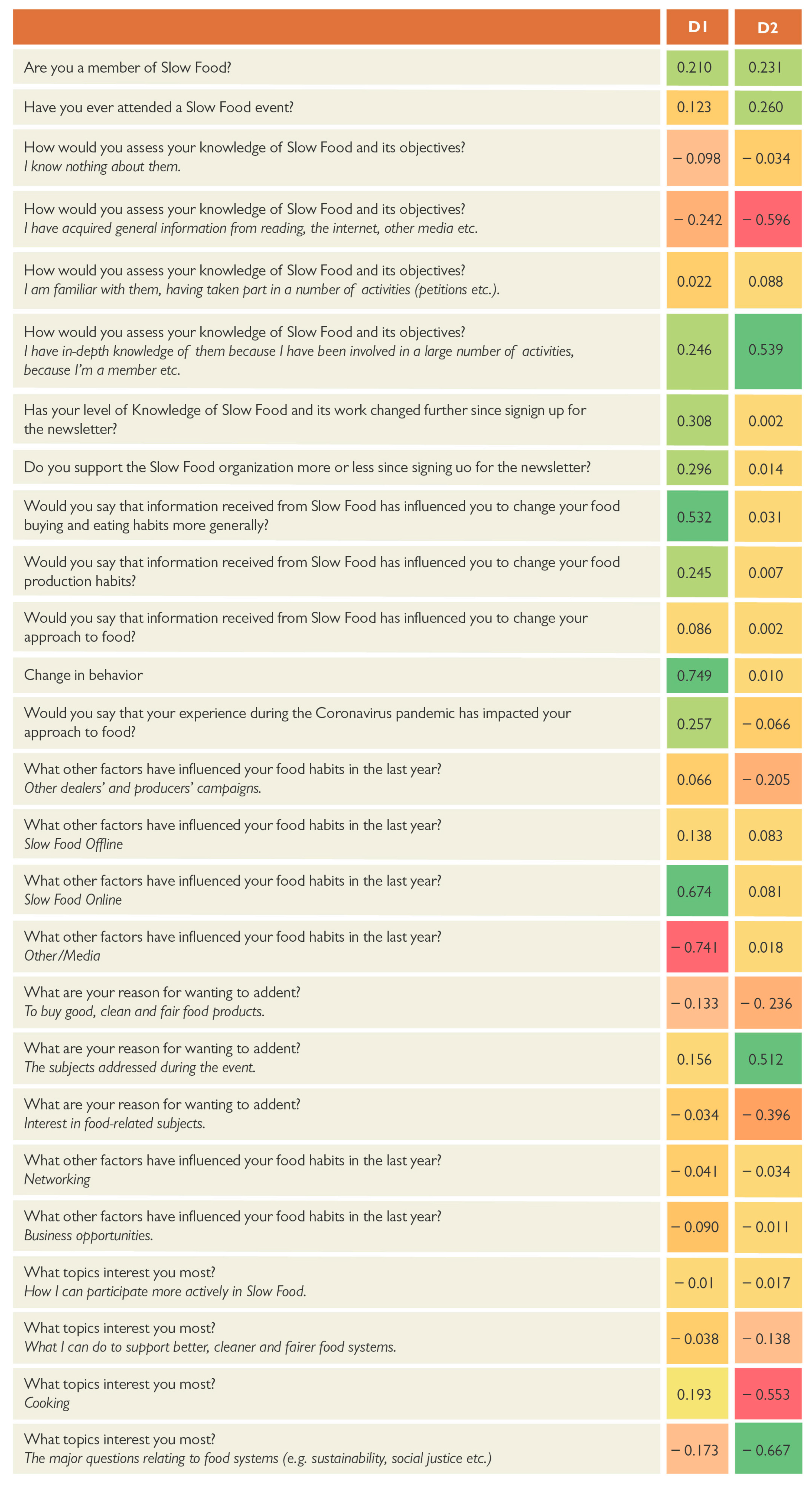Select the red −0.596 cell in D2
The height and width of the screenshot is (1488, 812).
pos(767,220)
